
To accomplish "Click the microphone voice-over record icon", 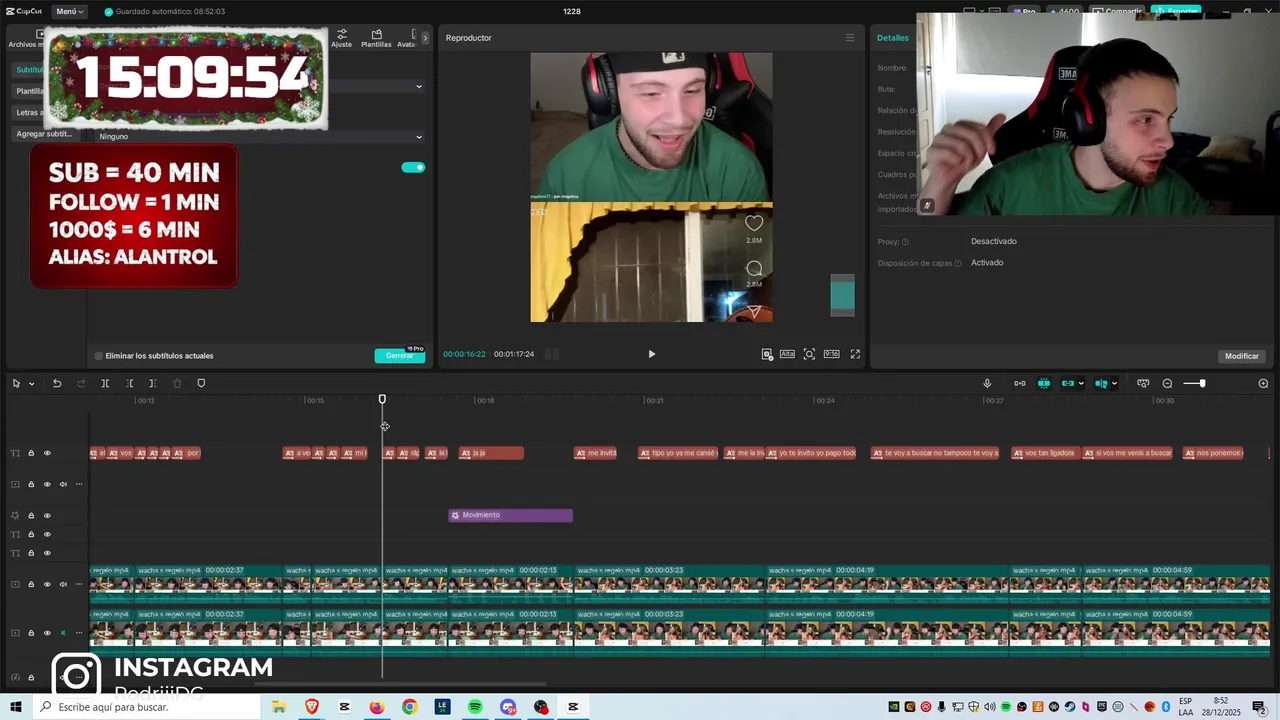I will point(987,383).
